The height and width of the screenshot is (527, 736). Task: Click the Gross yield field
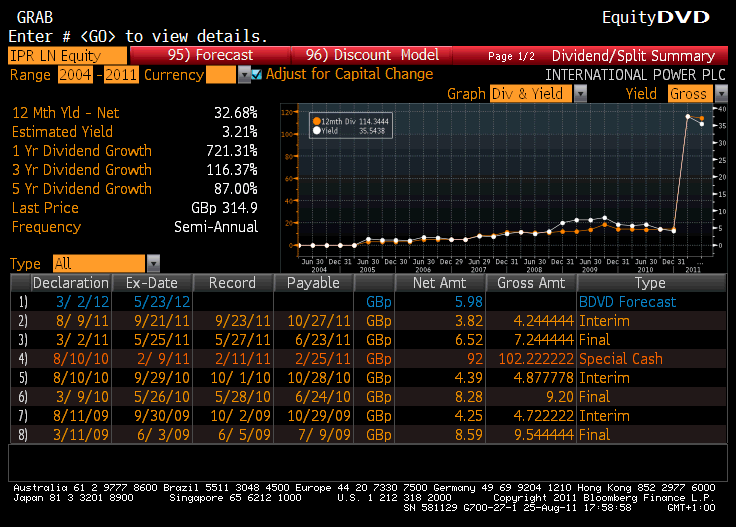690,93
